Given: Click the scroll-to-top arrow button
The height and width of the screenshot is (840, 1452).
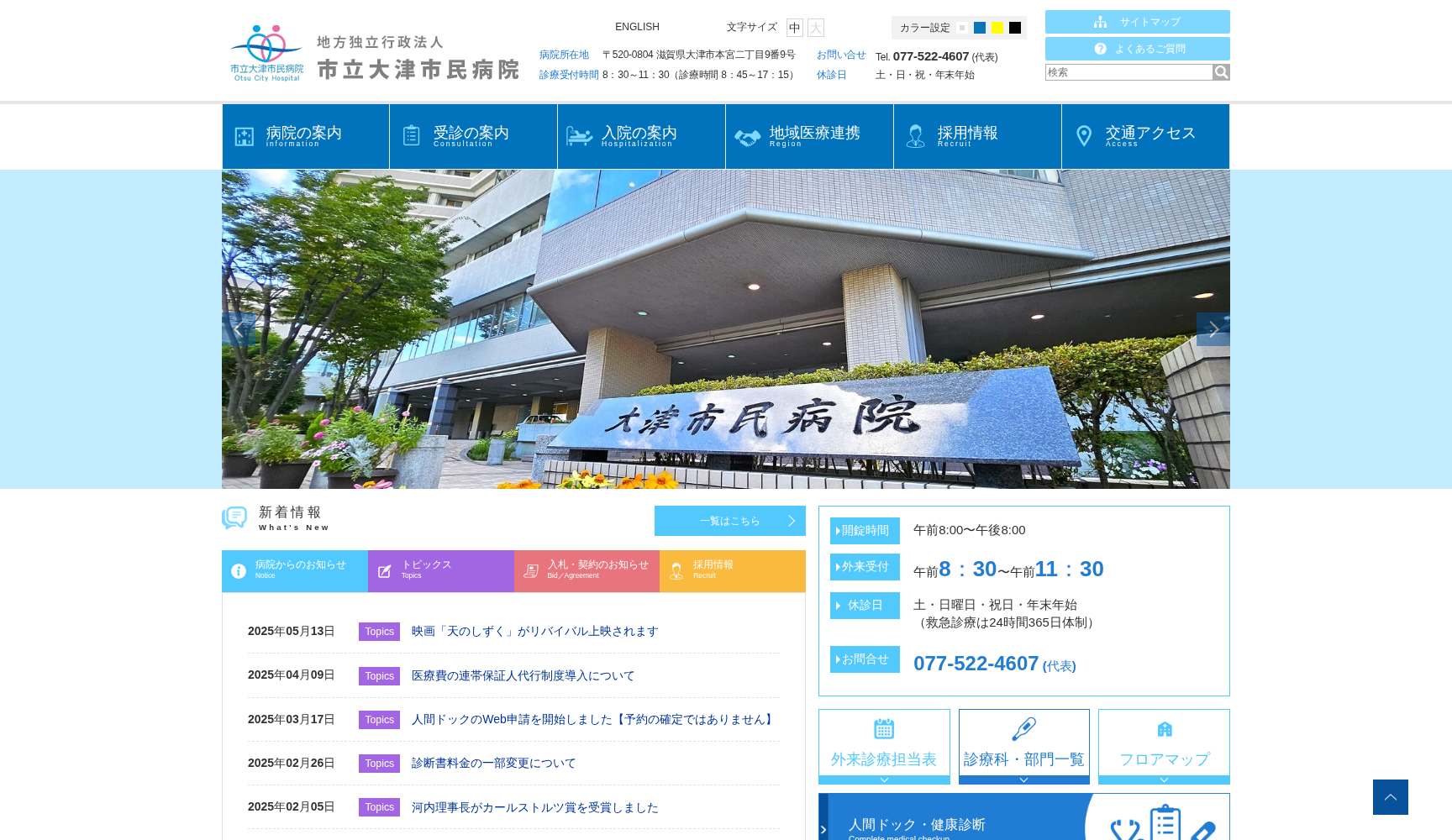Looking at the screenshot, I should point(1390,796).
